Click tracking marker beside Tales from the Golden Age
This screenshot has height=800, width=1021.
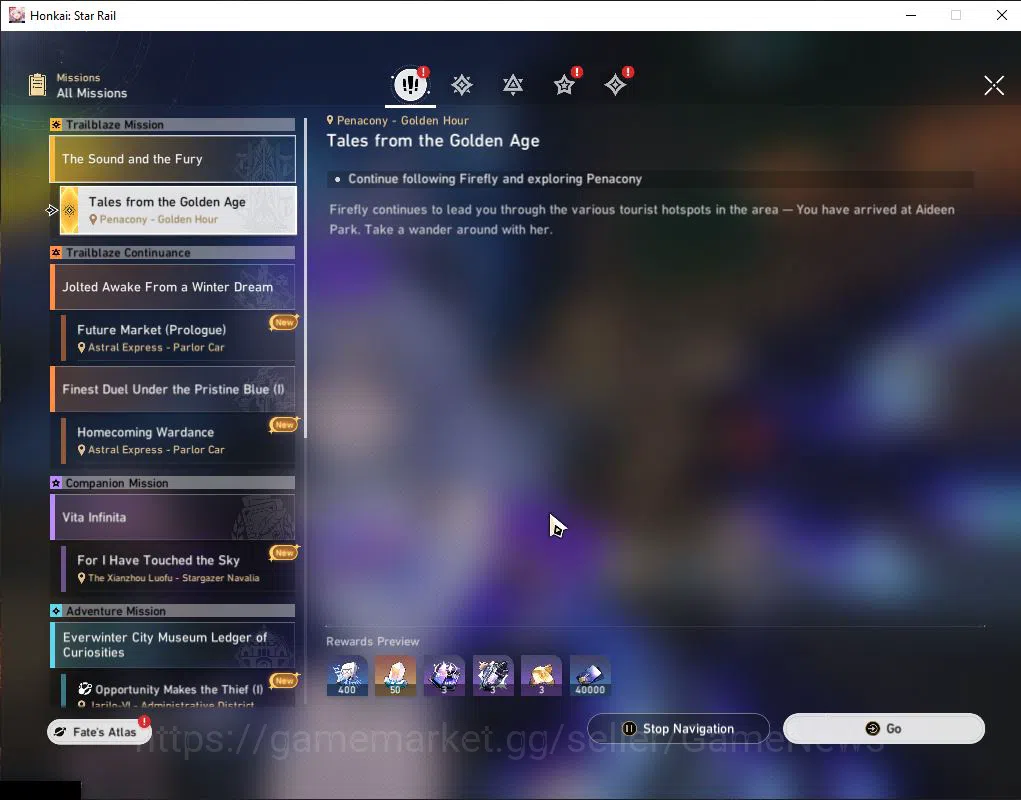point(52,210)
